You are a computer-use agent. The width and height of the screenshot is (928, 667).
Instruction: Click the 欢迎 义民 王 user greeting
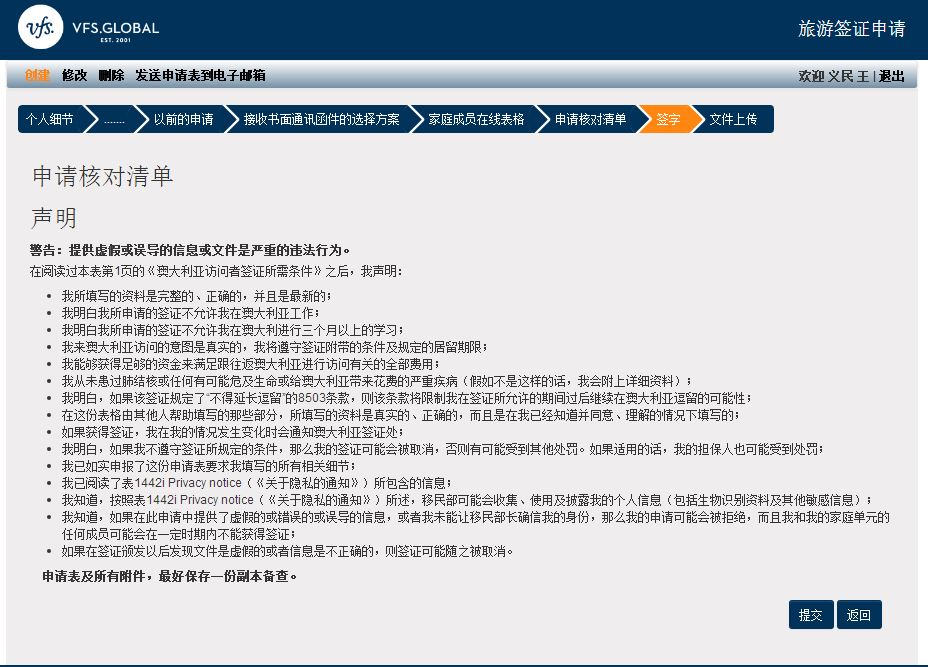834,77
